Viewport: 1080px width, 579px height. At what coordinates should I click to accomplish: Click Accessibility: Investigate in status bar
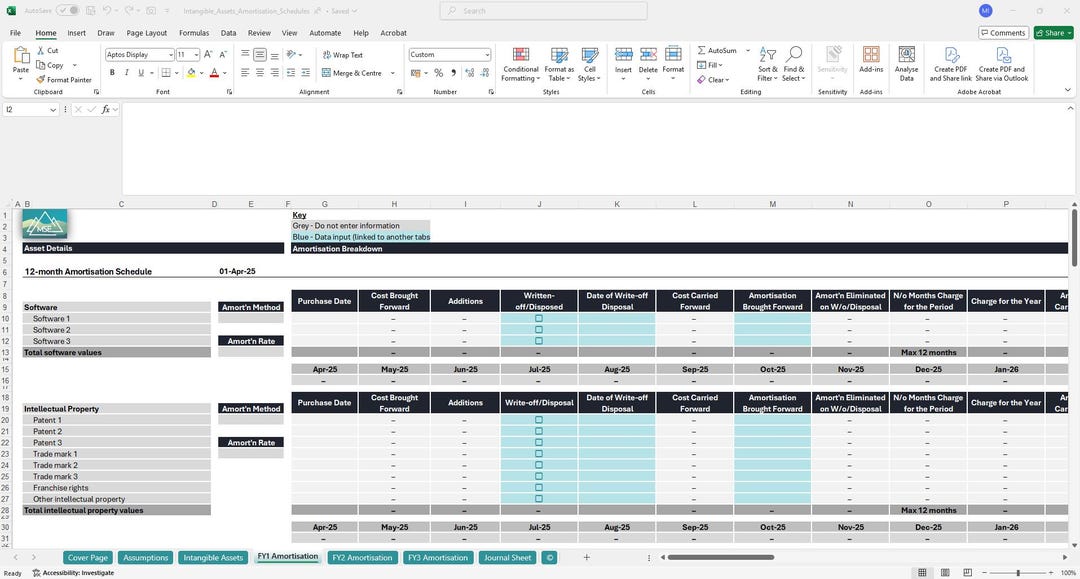73,573
